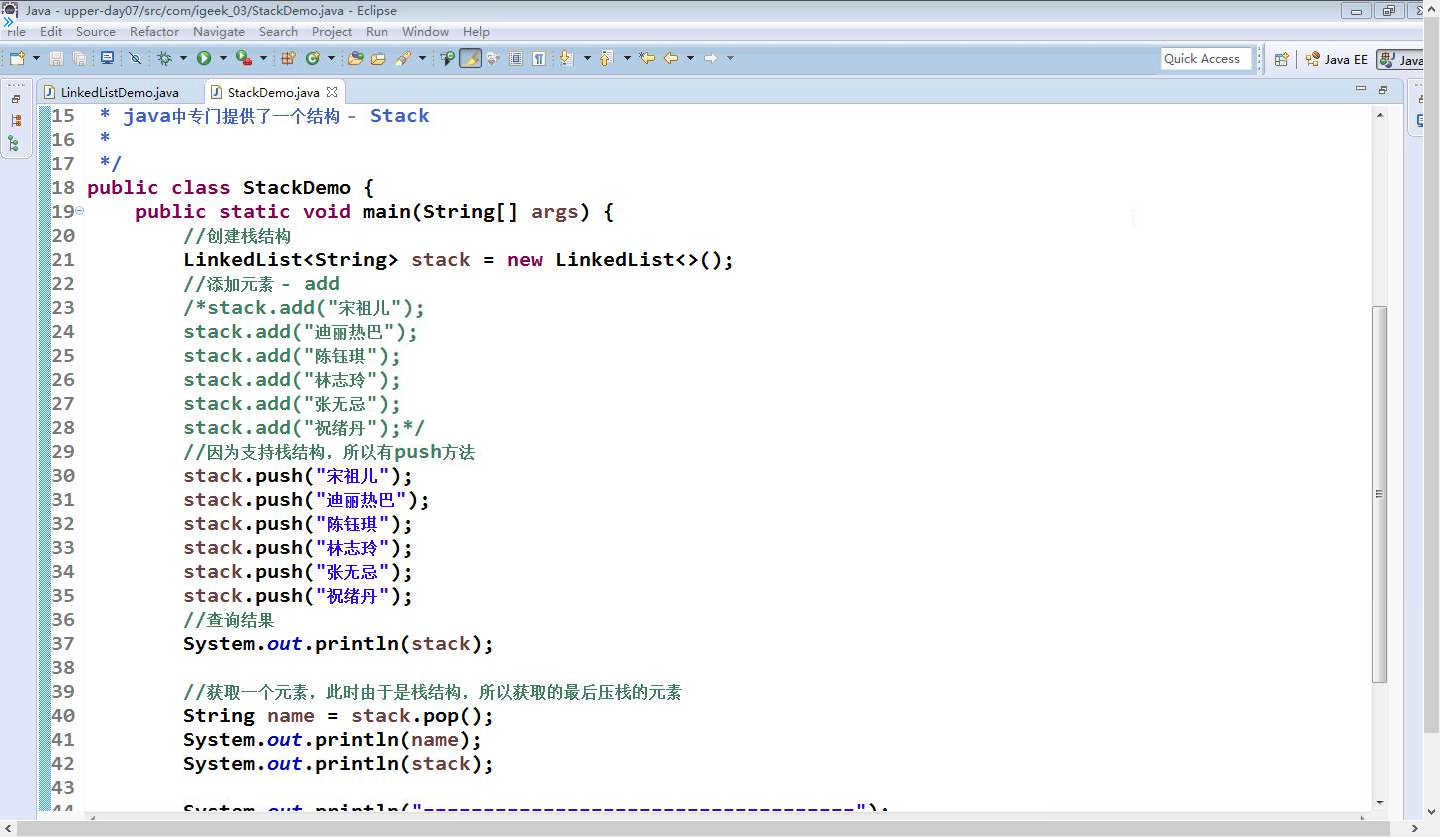The width and height of the screenshot is (1440, 837).
Task: Run the program with the green play icon
Action: 204,58
